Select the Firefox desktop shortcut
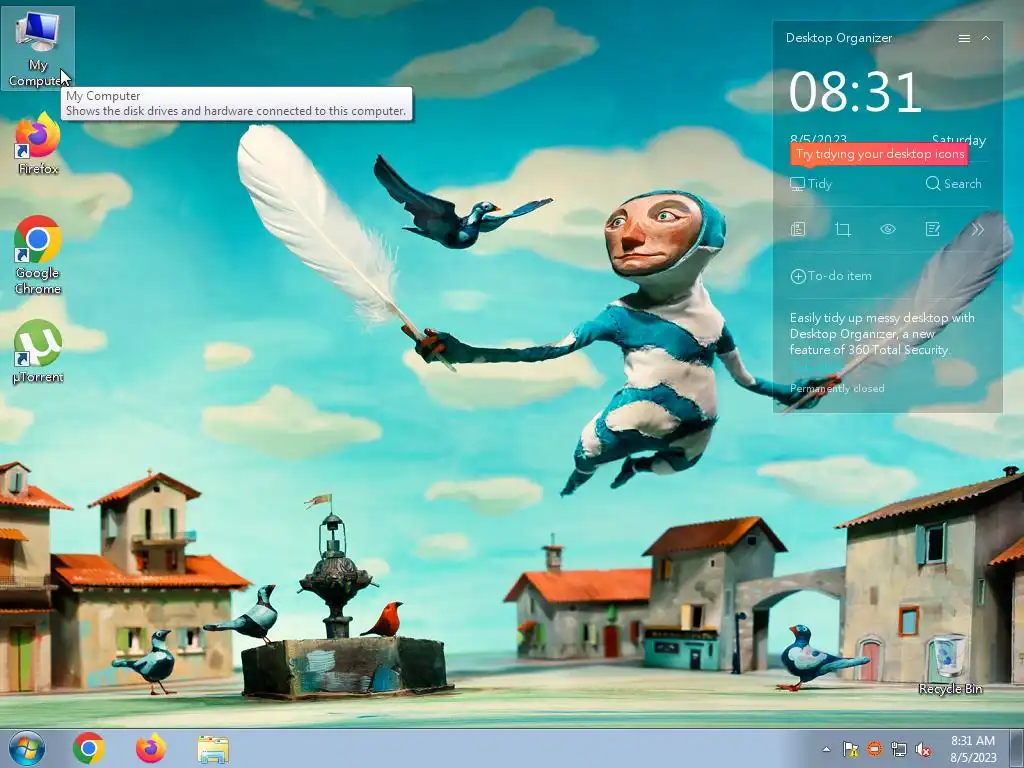This screenshot has height=768, width=1024. (x=38, y=144)
